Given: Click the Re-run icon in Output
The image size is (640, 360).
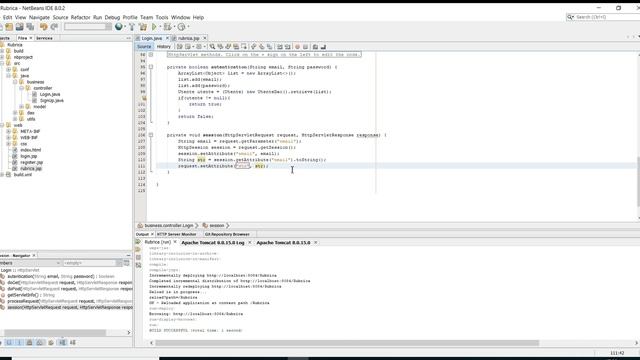Looking at the screenshot, I should (138, 242).
